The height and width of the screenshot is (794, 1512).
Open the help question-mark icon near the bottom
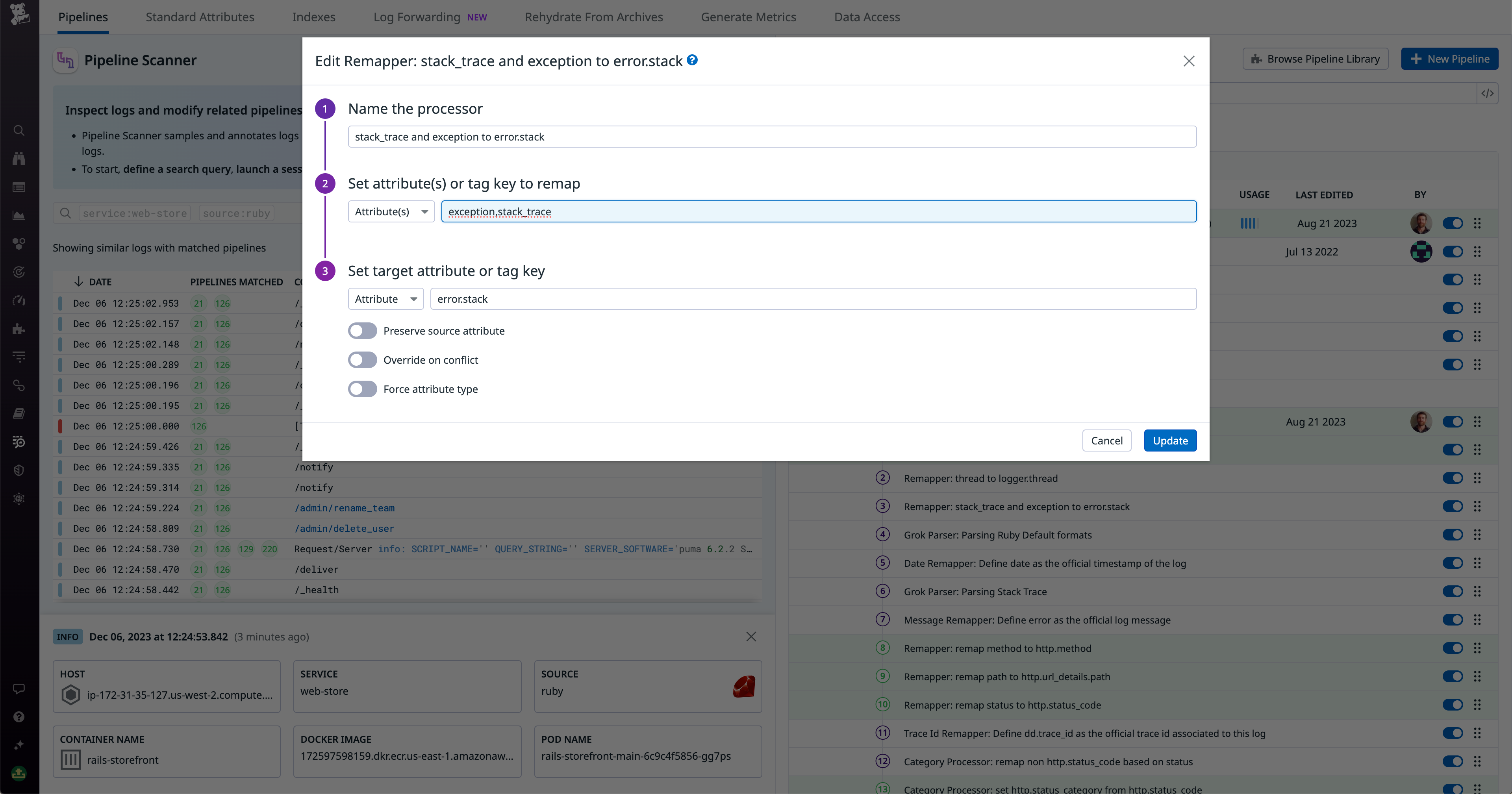point(19,716)
